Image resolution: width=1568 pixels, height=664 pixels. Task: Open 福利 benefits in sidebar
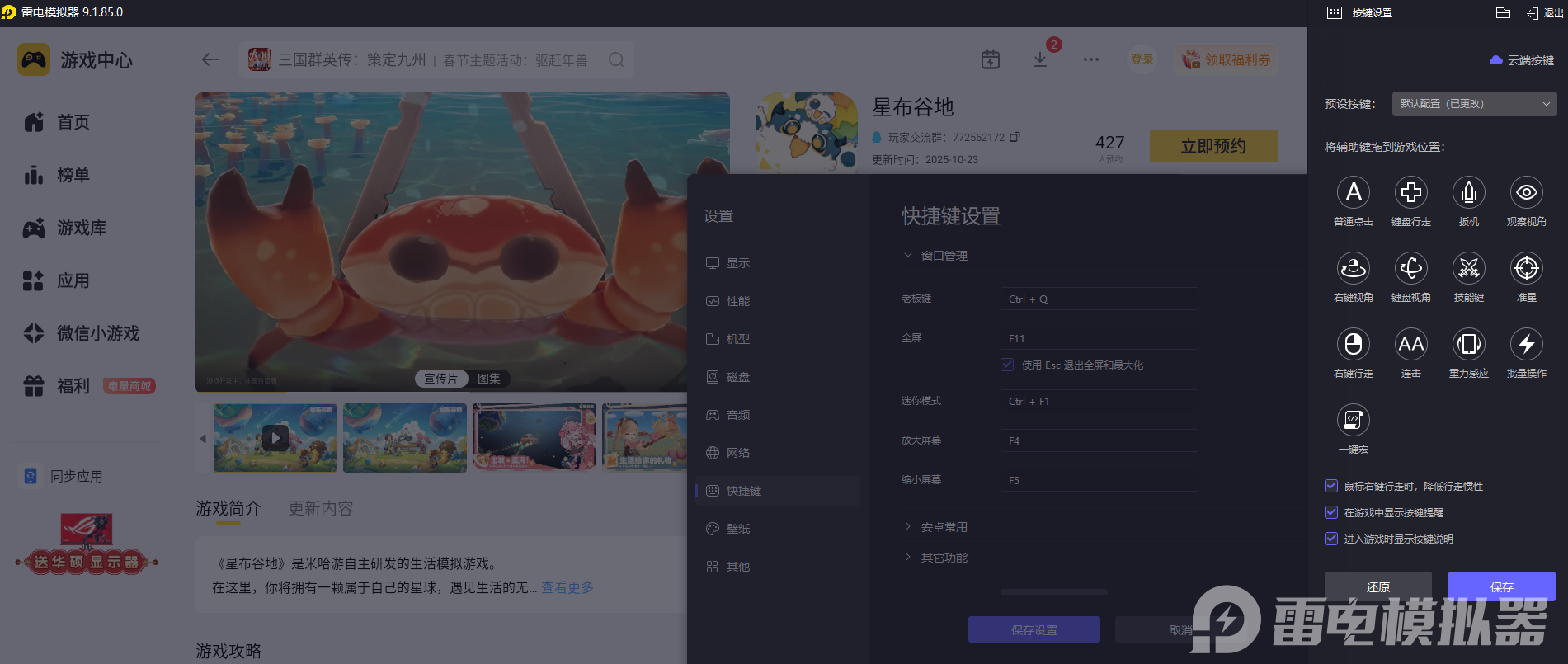tap(56, 386)
